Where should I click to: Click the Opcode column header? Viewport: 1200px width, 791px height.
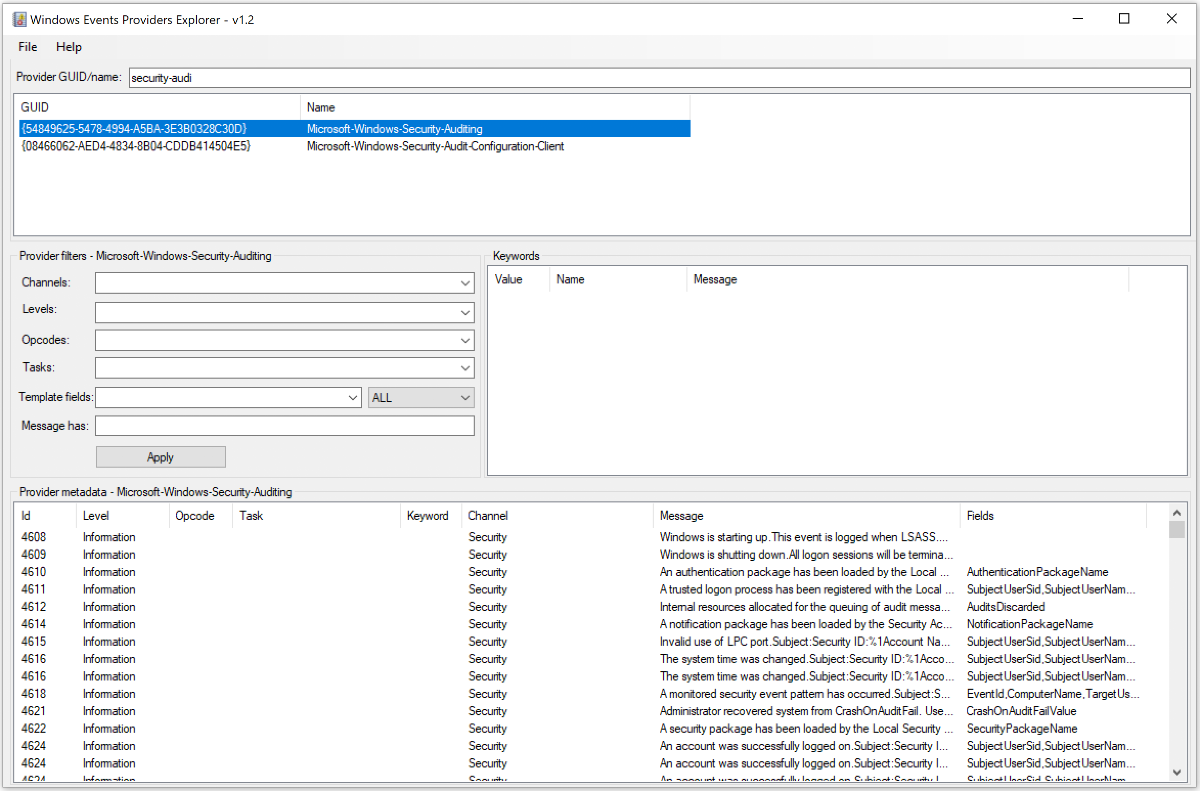(x=200, y=516)
